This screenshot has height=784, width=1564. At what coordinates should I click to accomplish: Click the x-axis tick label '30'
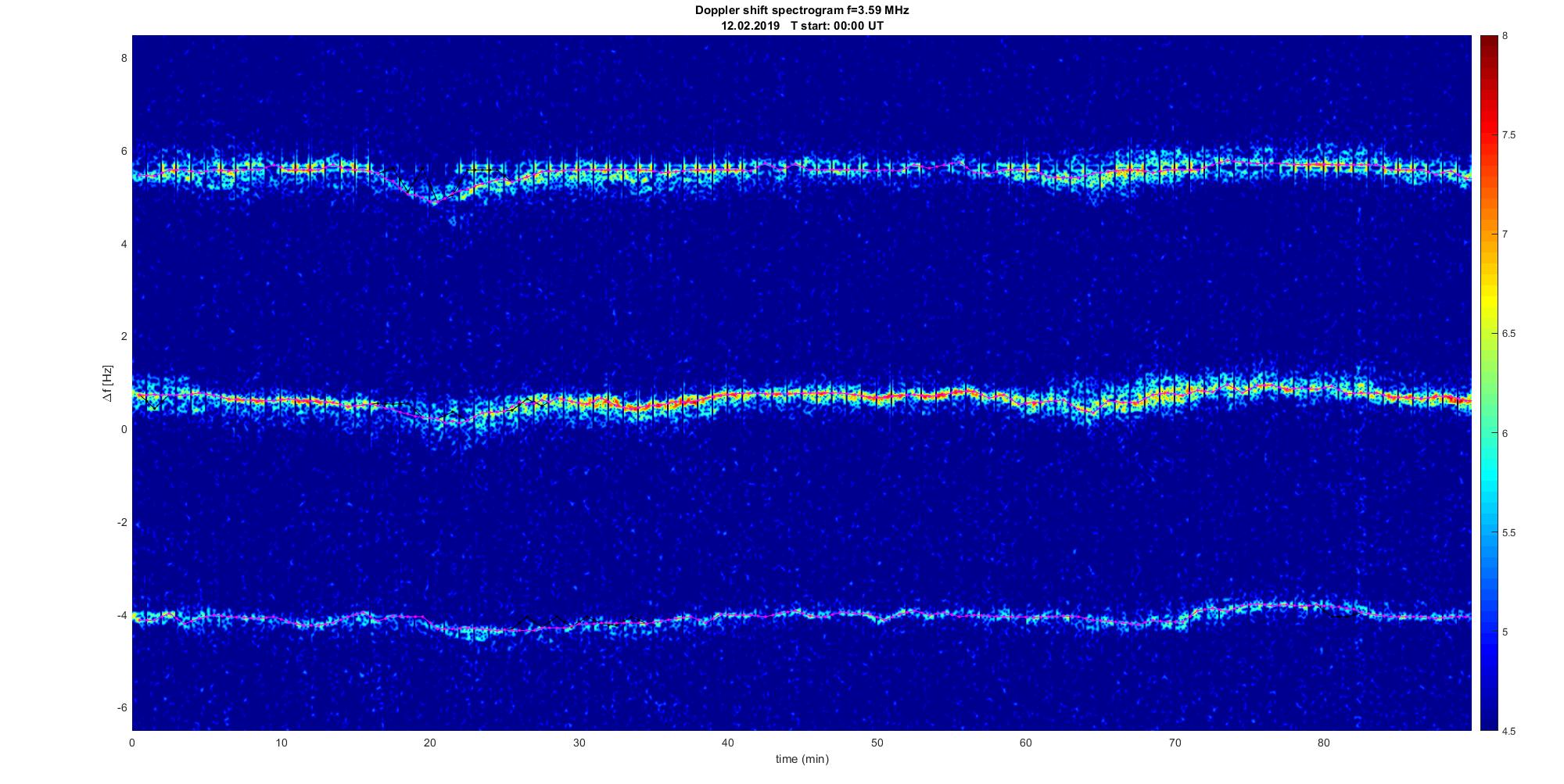pos(579,743)
